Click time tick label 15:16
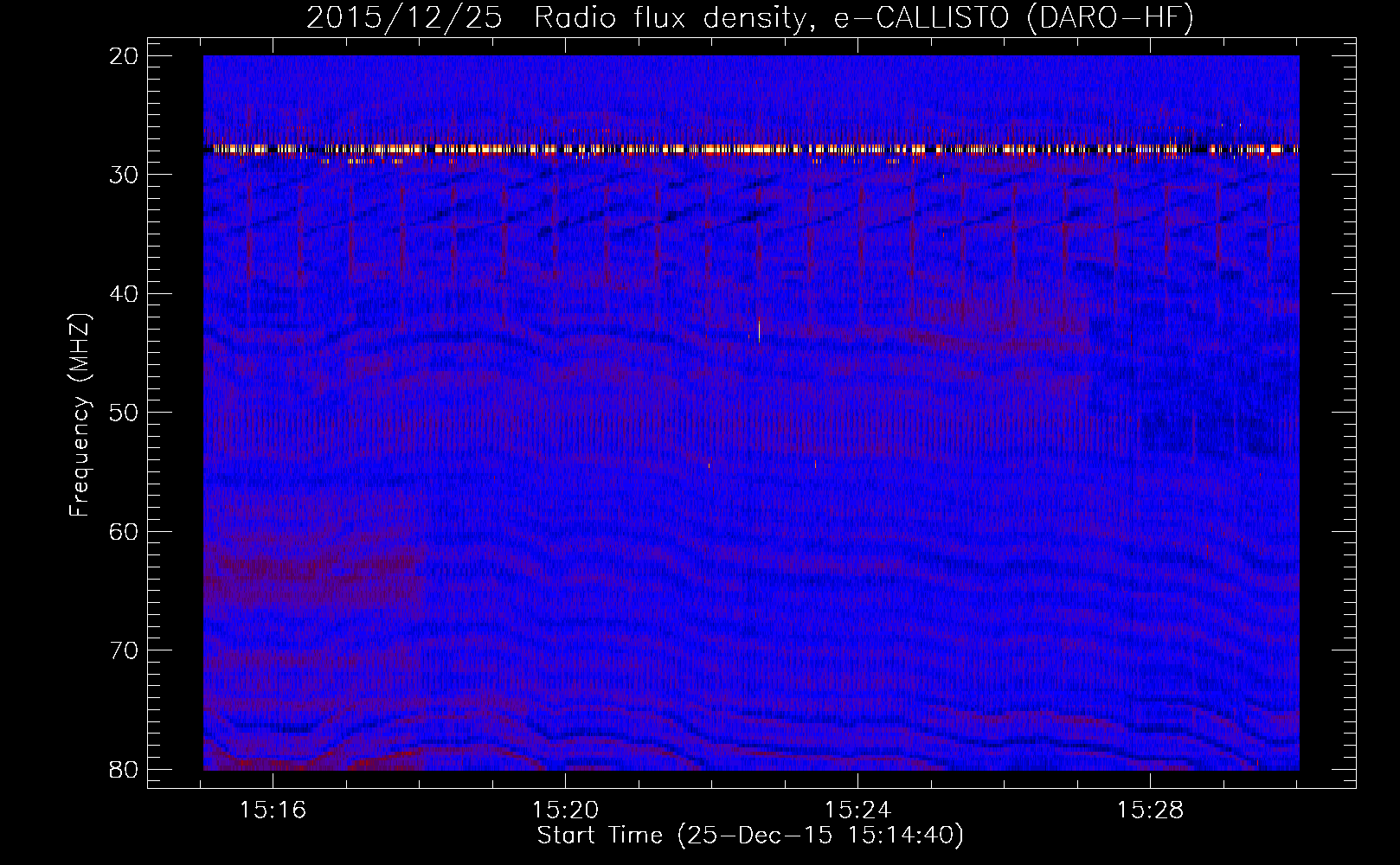Viewport: 1400px width, 865px height. [273, 811]
